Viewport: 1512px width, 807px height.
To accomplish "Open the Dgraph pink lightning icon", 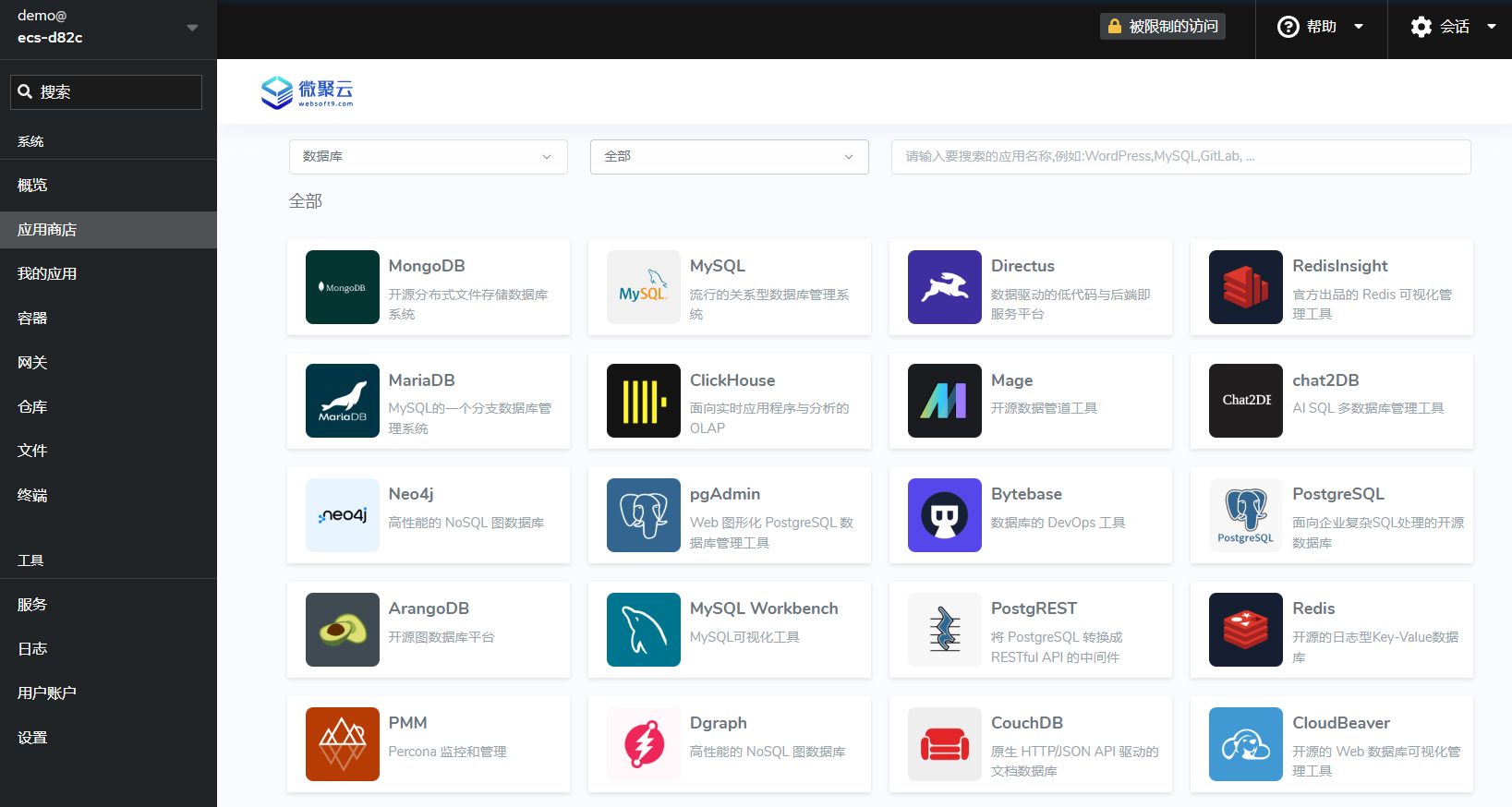I will coord(643,744).
